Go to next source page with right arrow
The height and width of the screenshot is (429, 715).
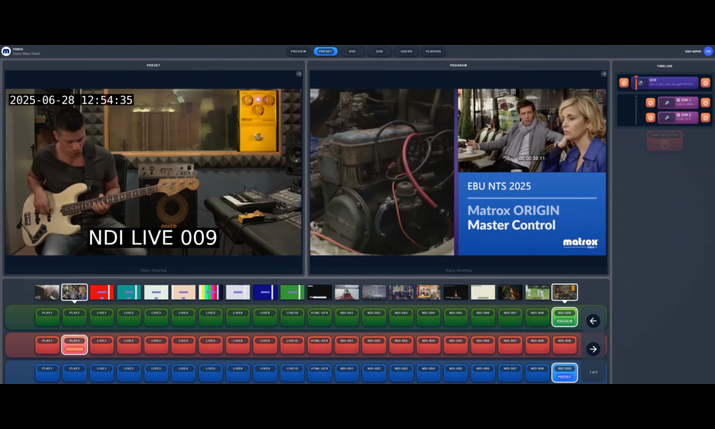593,349
